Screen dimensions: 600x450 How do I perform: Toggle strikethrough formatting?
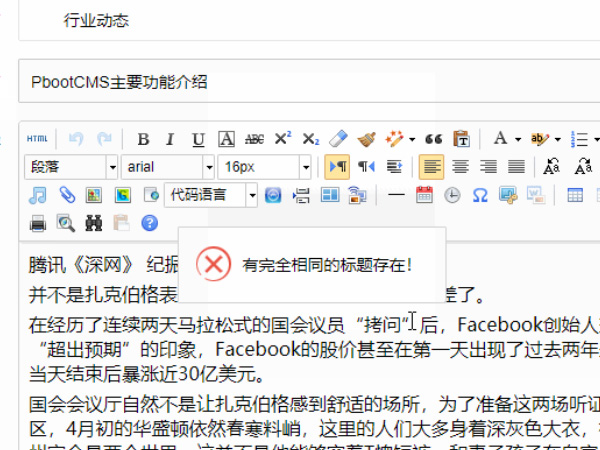[254, 139]
